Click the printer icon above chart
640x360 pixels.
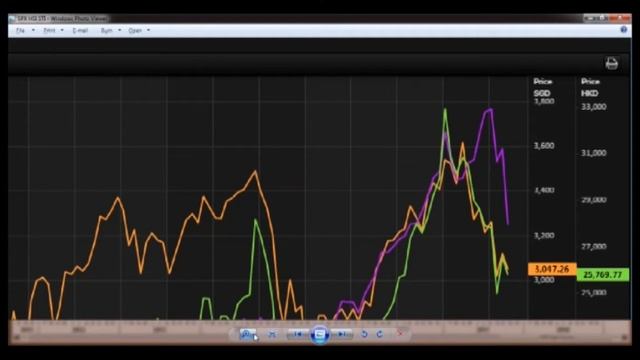[x=611, y=63]
